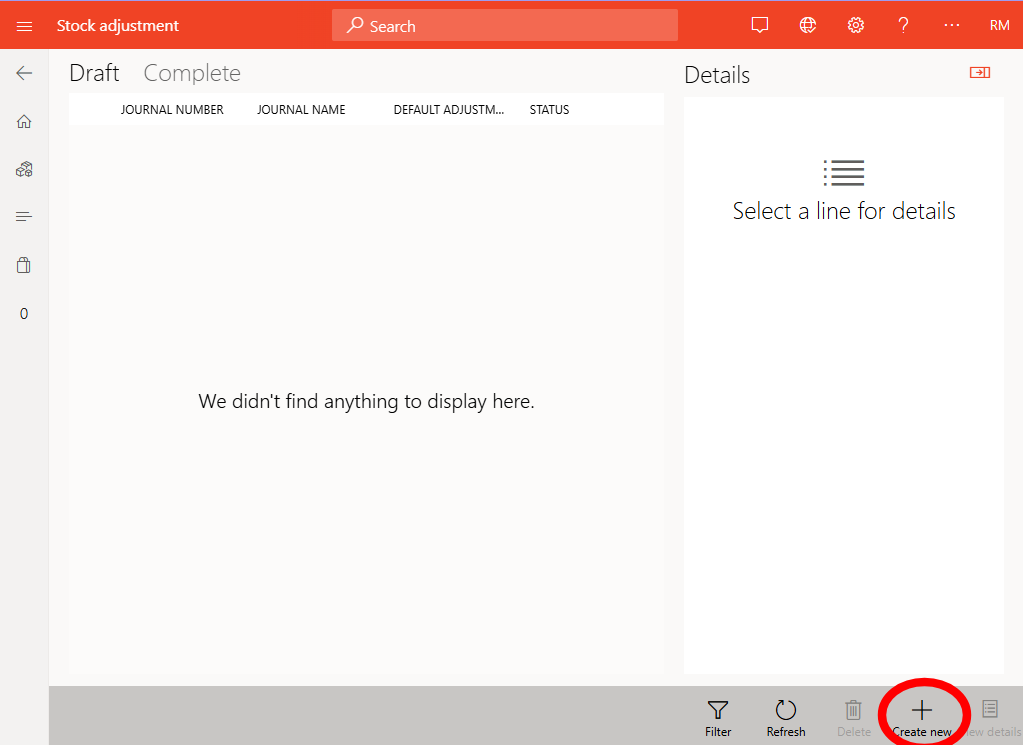Open settings gear in header
This screenshot has height=745, width=1023.
click(x=856, y=26)
